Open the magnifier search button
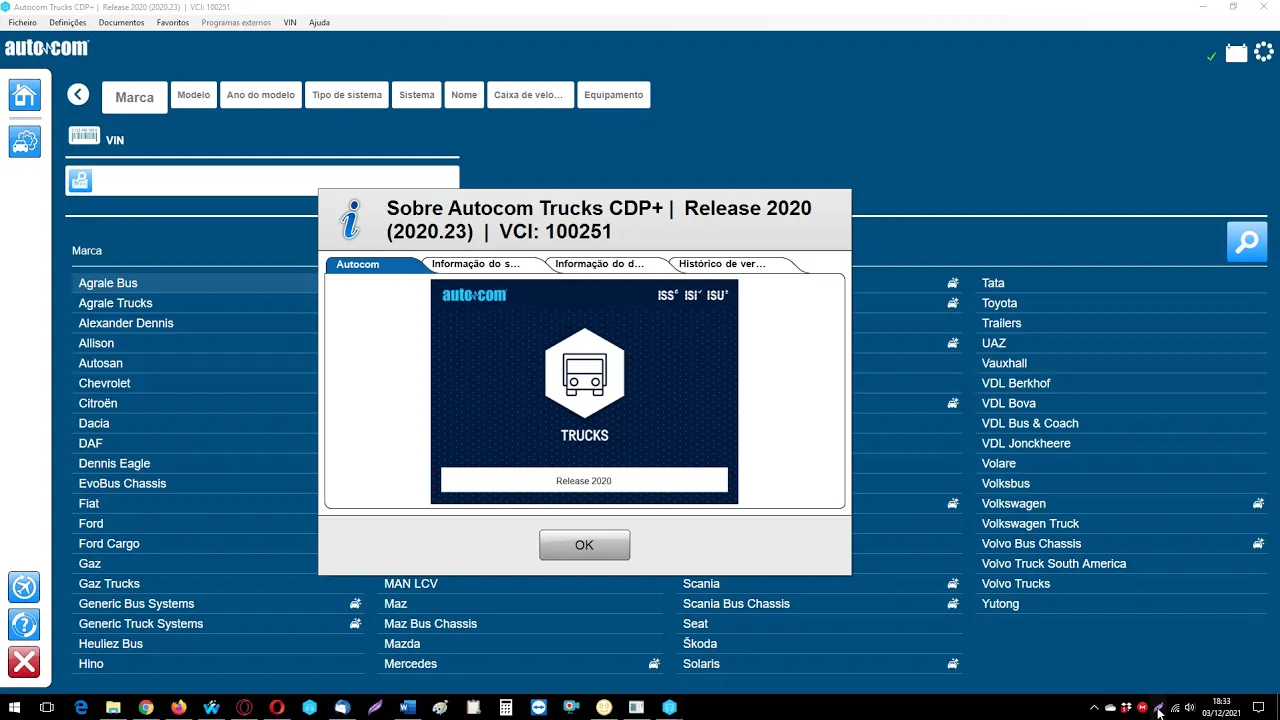 pos(1247,242)
